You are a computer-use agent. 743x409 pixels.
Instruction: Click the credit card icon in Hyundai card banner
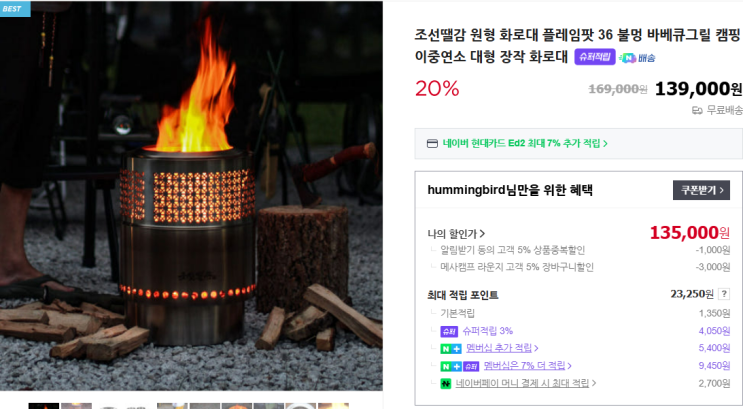tap(432, 144)
